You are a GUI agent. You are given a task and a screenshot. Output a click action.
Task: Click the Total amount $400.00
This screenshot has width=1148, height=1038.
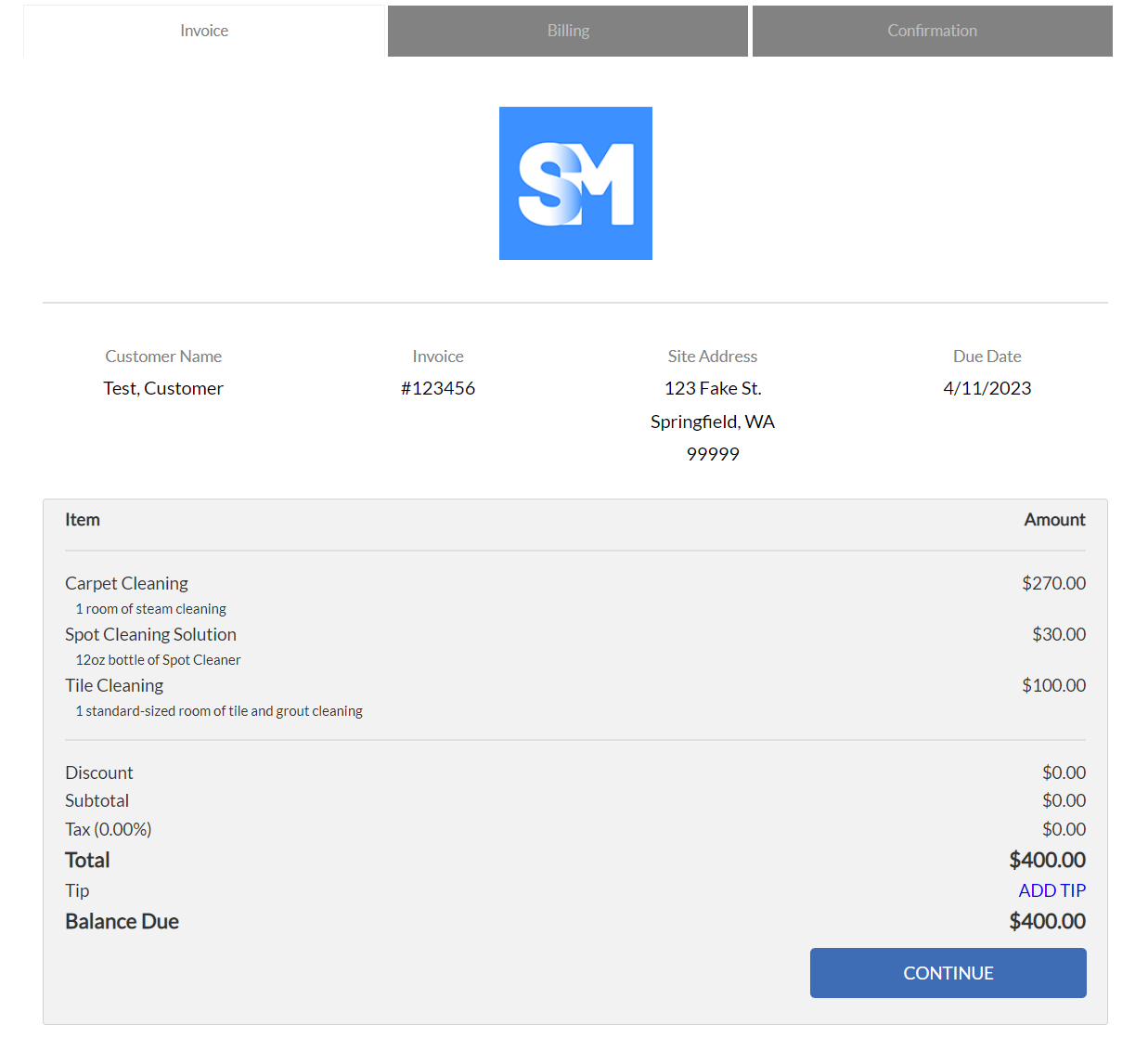[x=1047, y=860]
